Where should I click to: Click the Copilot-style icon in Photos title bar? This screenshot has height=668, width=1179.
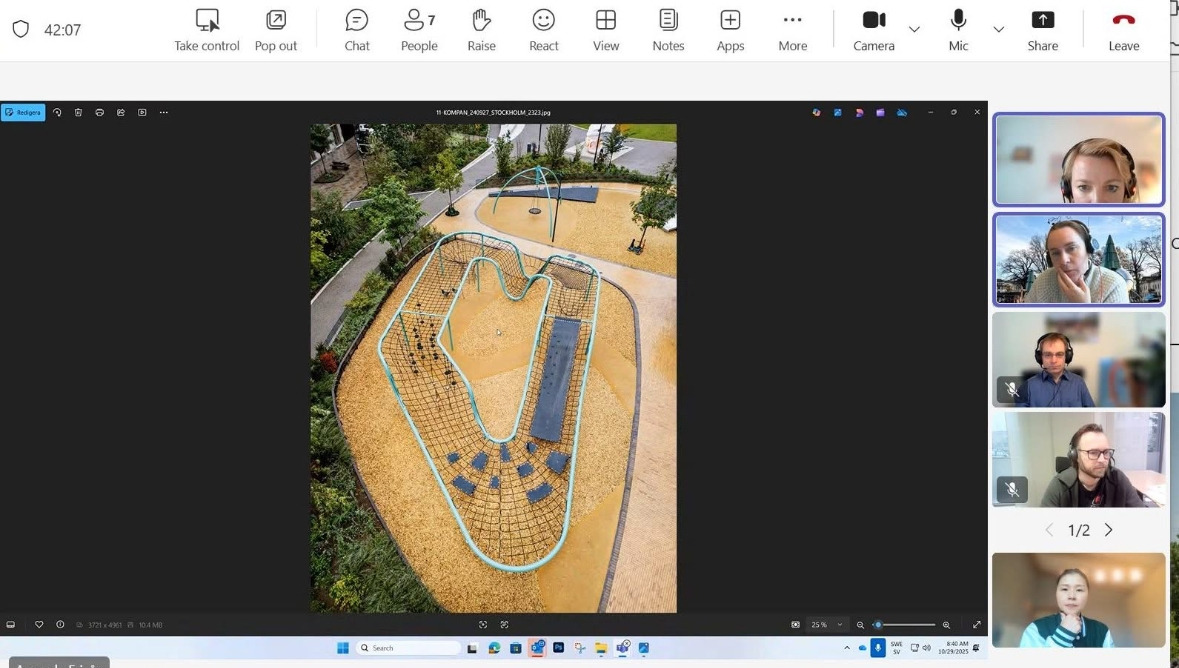(x=817, y=112)
